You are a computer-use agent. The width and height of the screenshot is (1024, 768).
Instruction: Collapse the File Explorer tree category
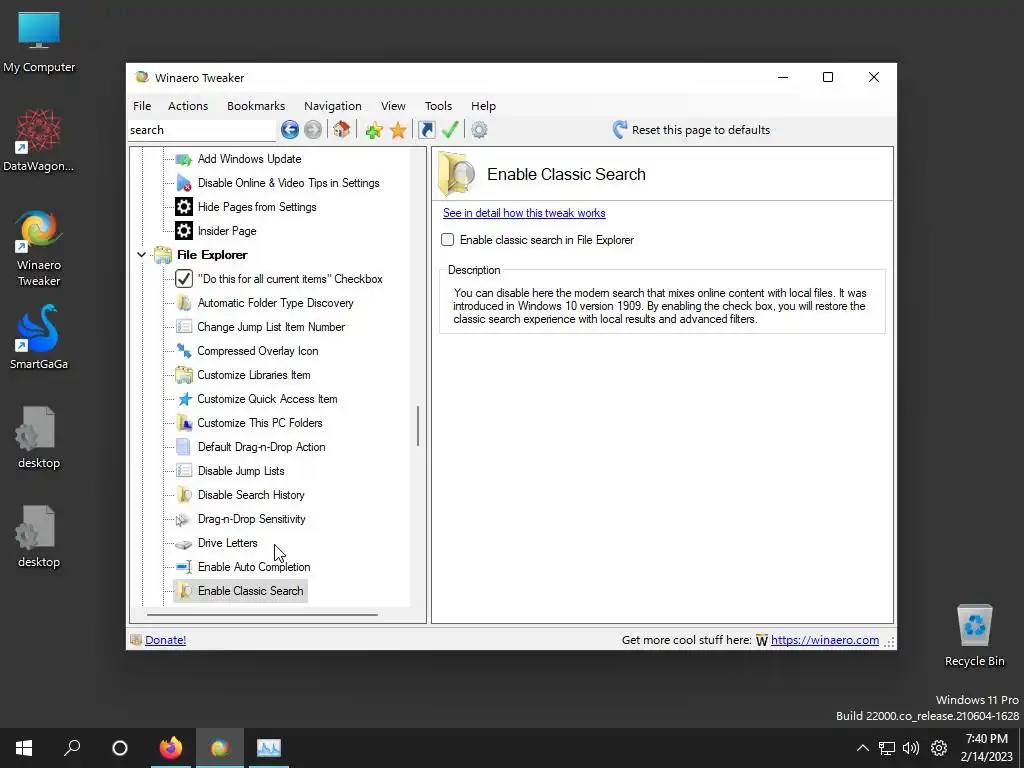click(x=141, y=255)
